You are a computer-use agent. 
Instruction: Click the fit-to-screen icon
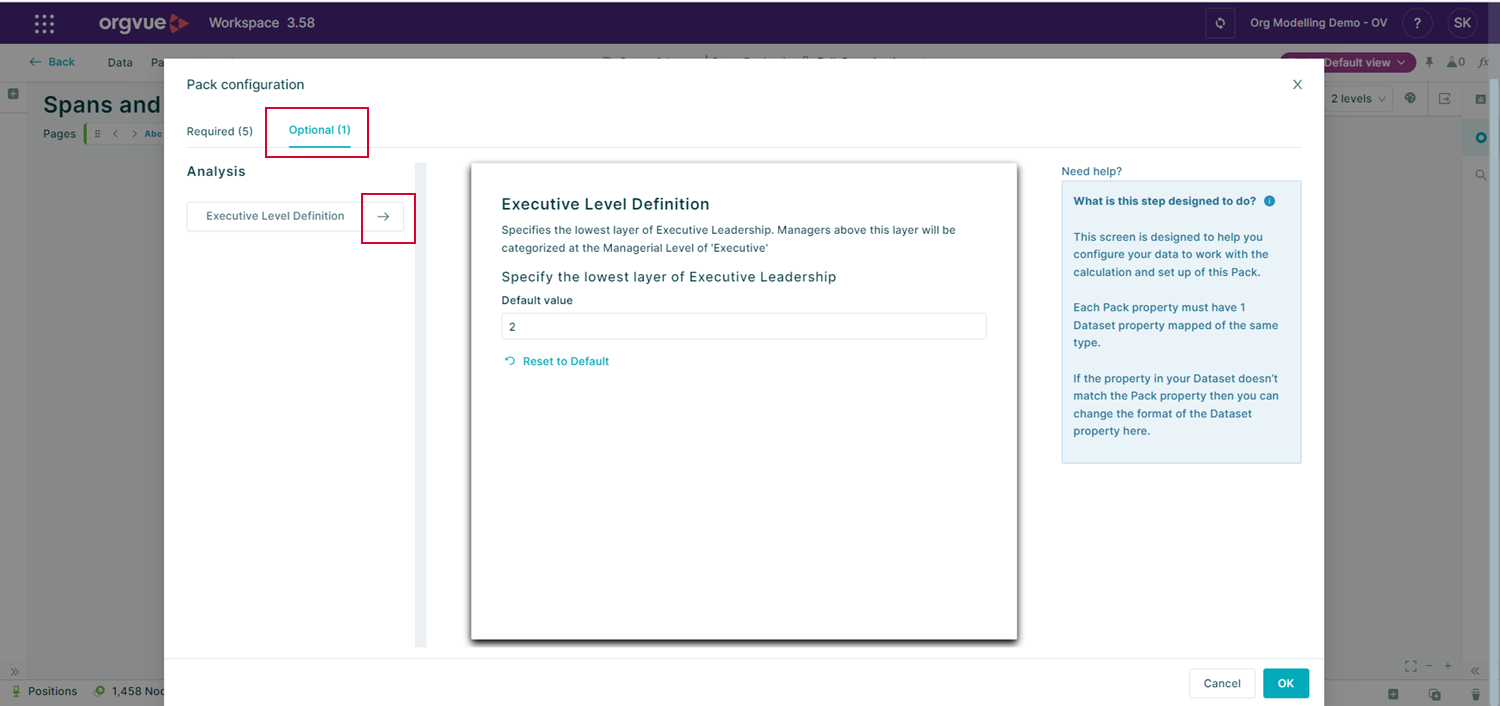1411,666
